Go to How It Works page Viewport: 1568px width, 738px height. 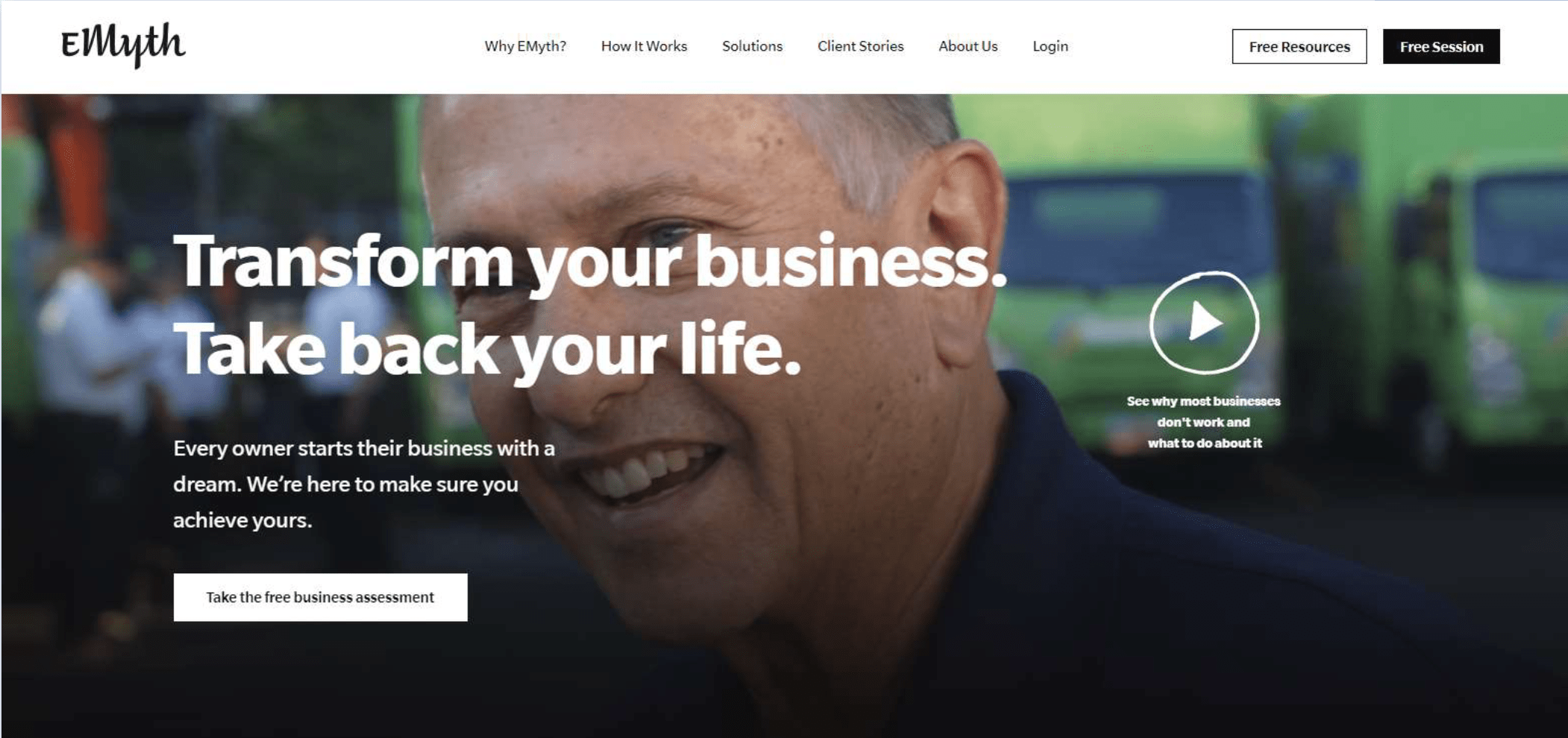coord(644,46)
